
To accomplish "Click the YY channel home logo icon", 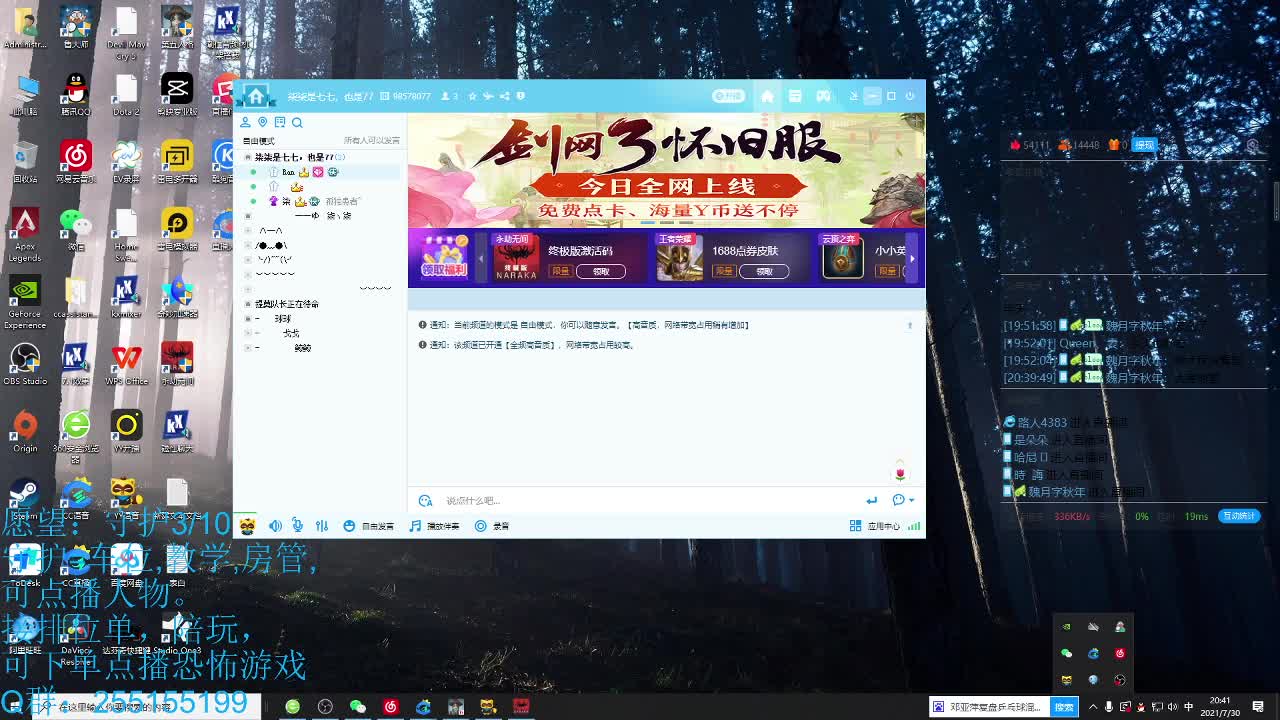I will [x=255, y=96].
